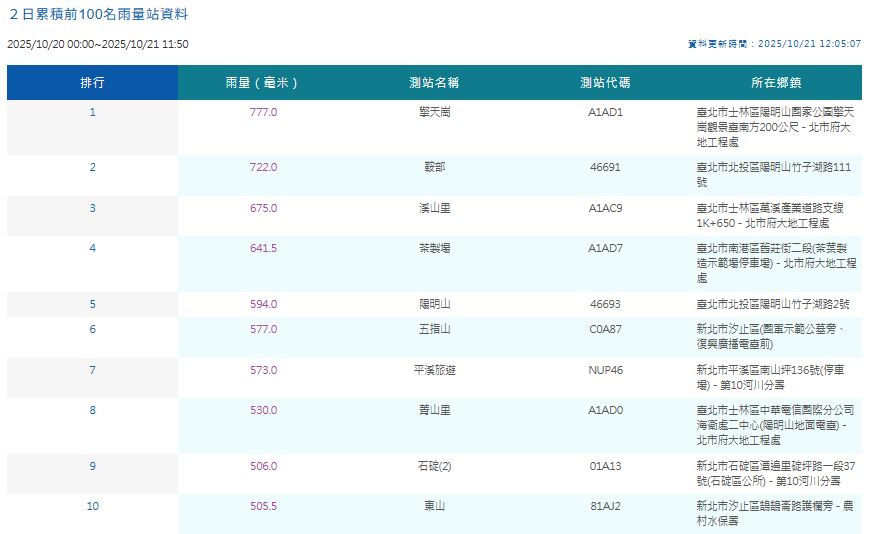Click station name 陽明山
The image size is (893, 534).
(x=434, y=304)
